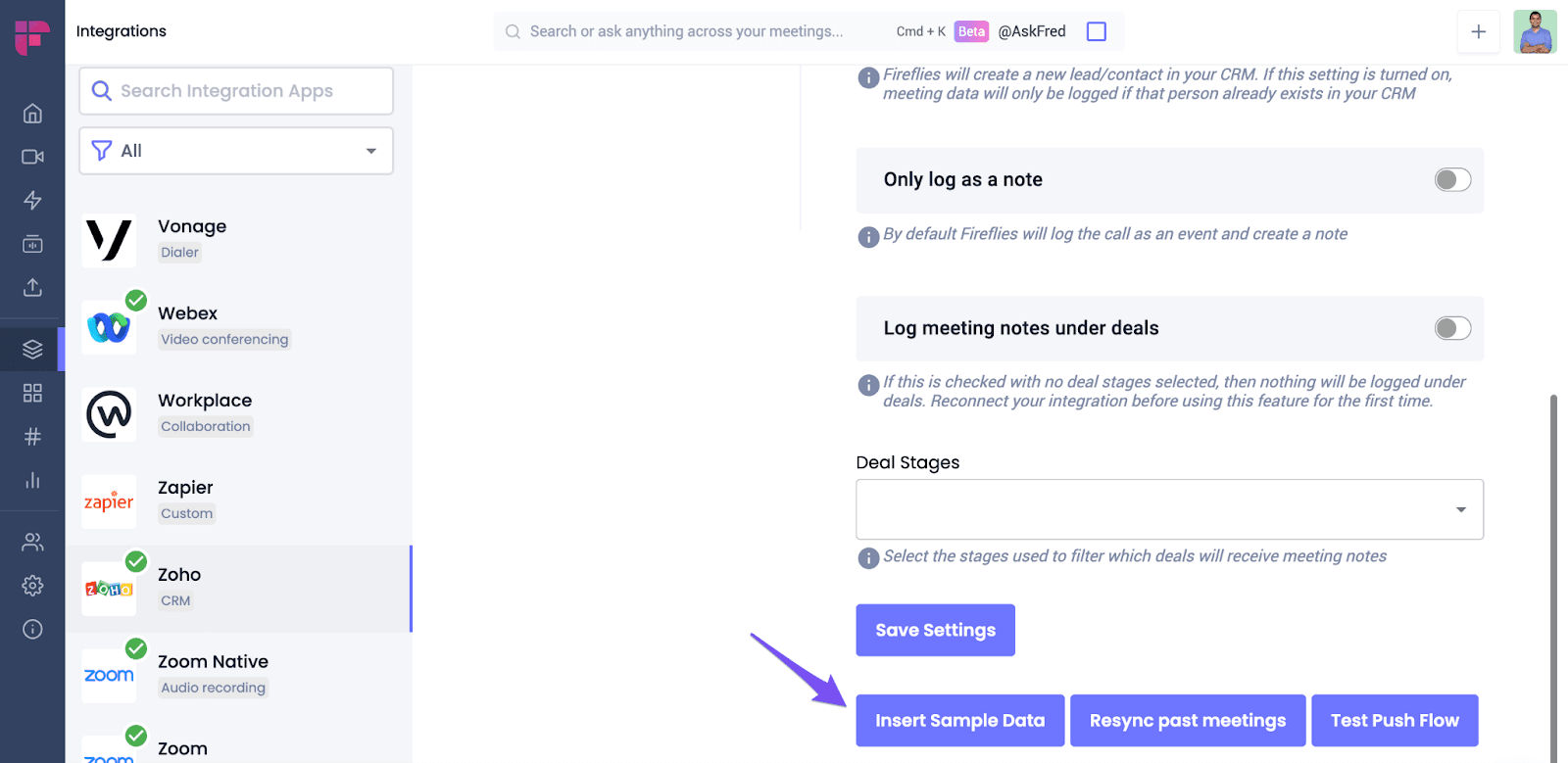Select Zapier Custom integration
This screenshot has width=1568, height=763.
coord(238,501)
